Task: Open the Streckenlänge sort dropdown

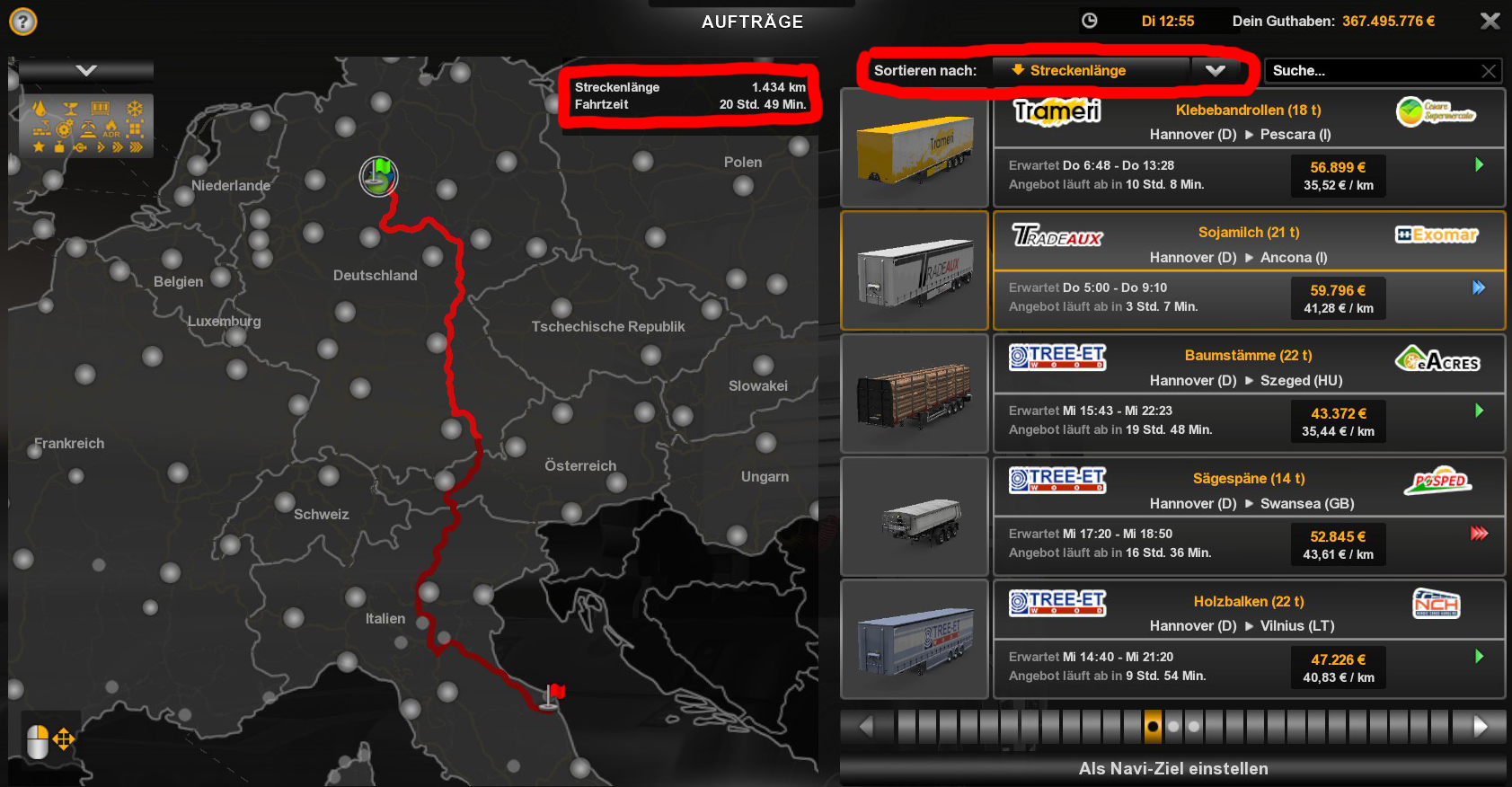Action: coord(1091,70)
